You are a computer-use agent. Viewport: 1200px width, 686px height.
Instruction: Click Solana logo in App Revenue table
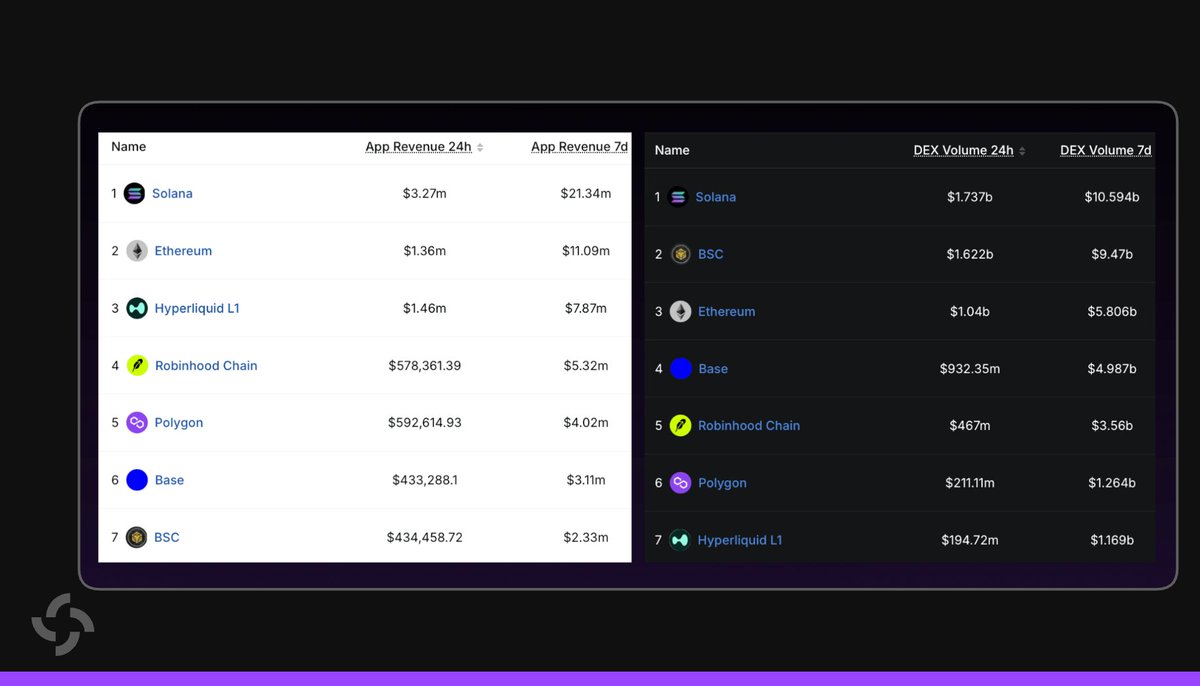click(134, 193)
